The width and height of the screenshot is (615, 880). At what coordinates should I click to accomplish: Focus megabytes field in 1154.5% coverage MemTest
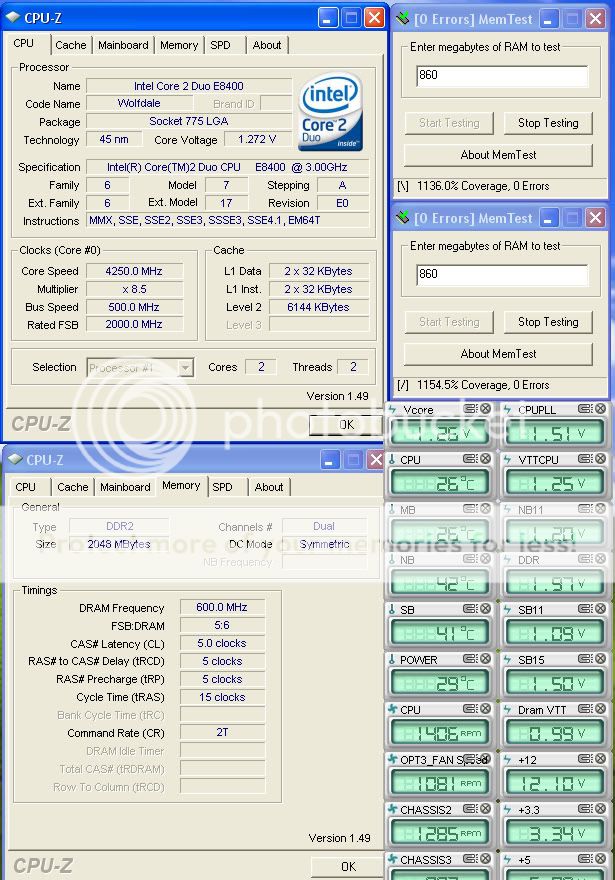(502, 274)
